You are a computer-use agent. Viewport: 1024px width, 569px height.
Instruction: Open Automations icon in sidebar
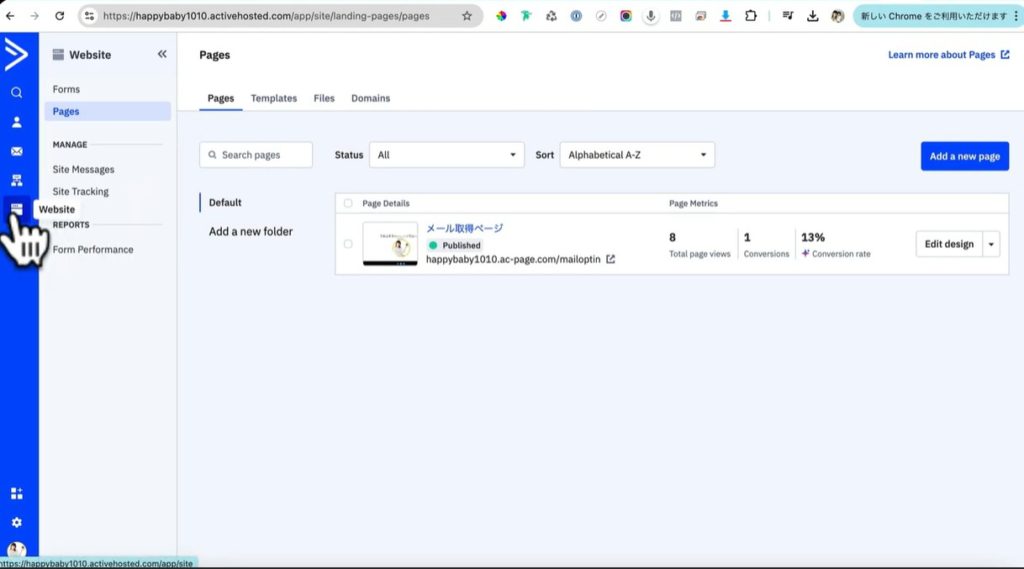pos(16,180)
